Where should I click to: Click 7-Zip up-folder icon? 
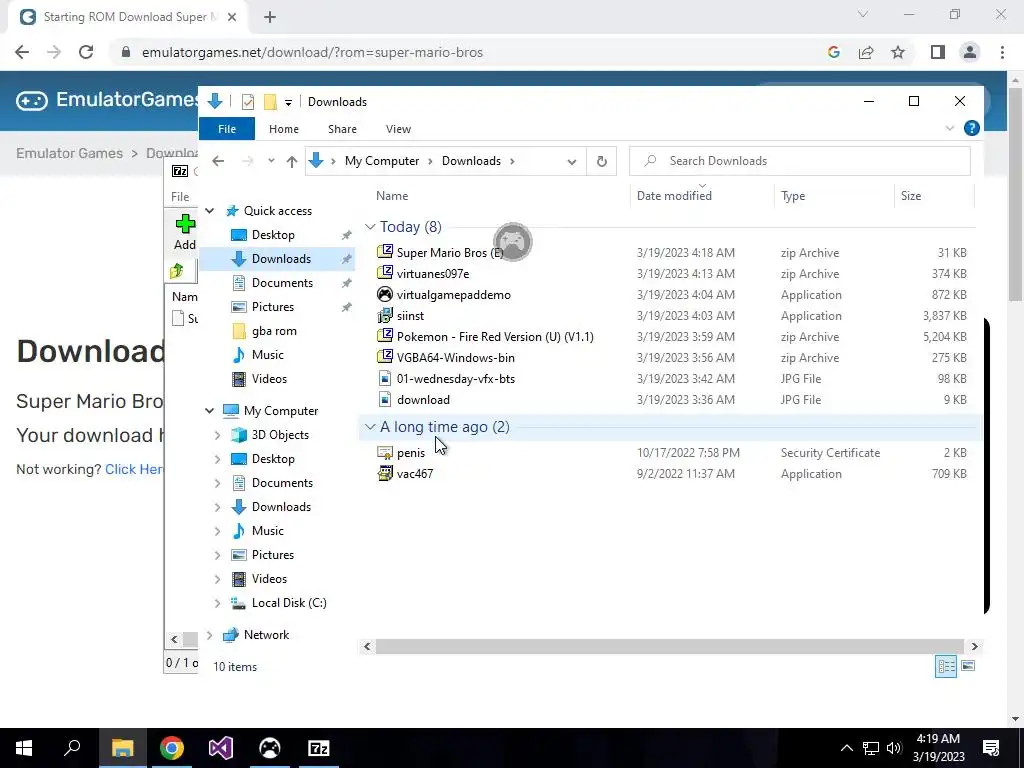pyautogui.click(x=177, y=271)
